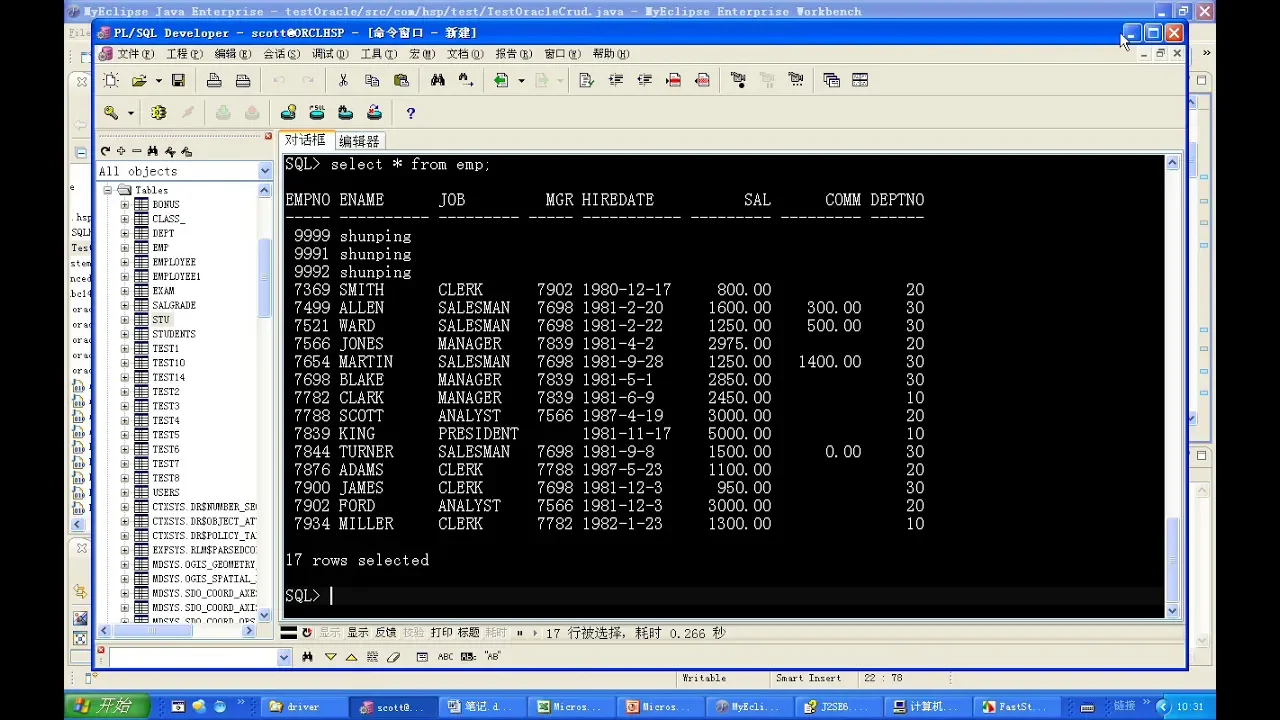Switch to the 编辑器 tab
This screenshot has height=720, width=1280.
click(359, 141)
